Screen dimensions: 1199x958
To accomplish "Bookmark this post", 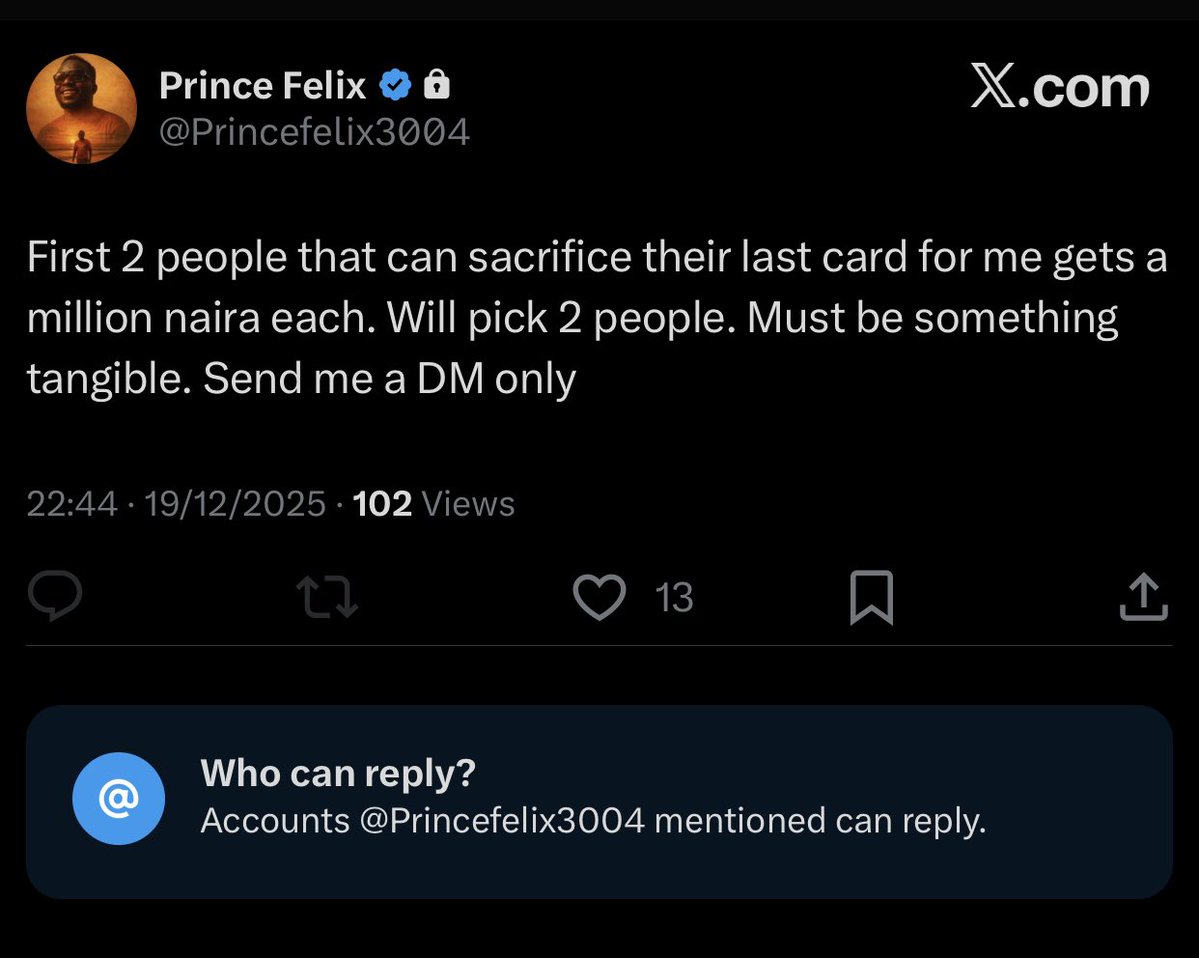I will (x=870, y=598).
